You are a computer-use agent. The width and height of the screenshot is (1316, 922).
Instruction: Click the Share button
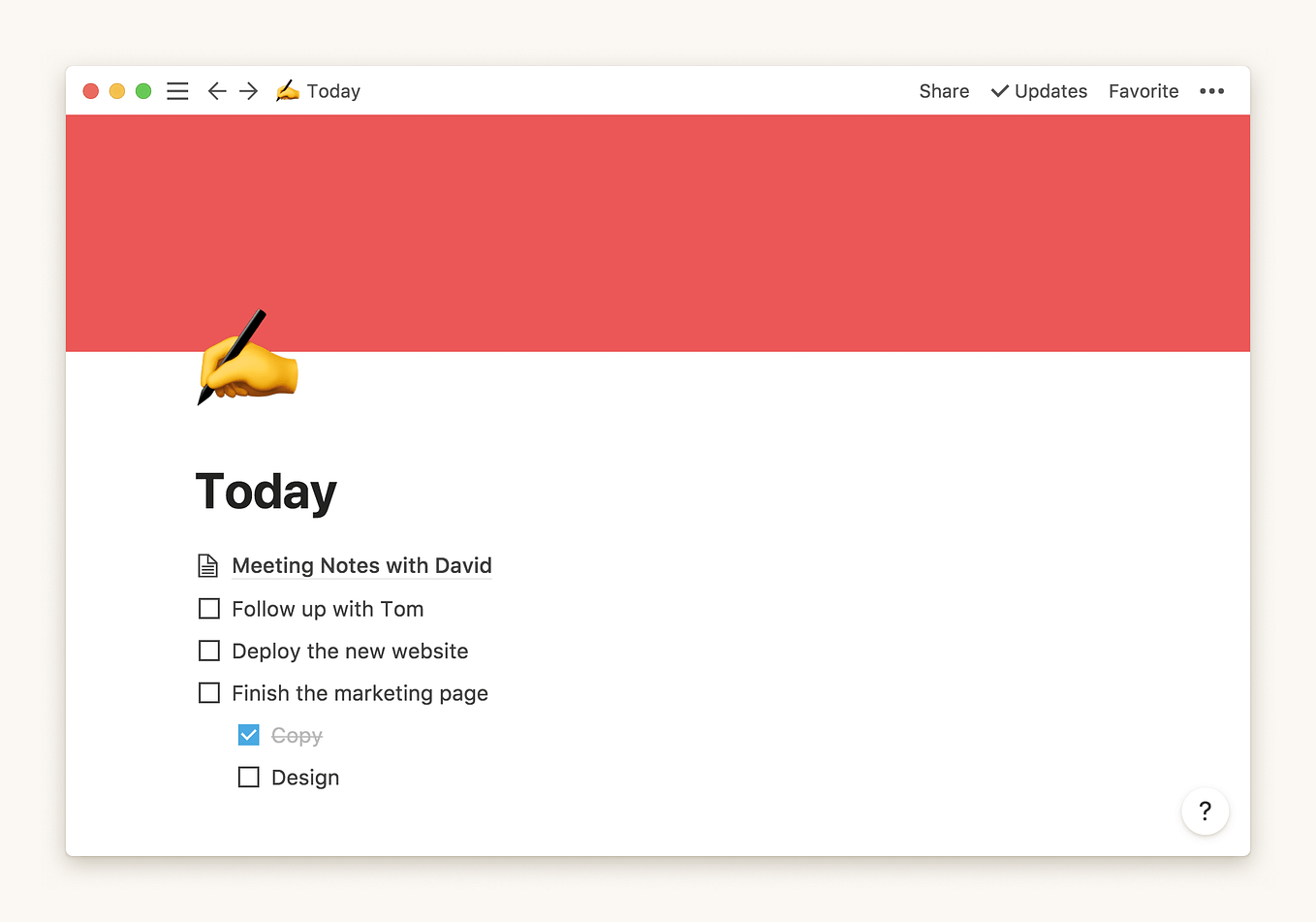pyautogui.click(x=944, y=91)
